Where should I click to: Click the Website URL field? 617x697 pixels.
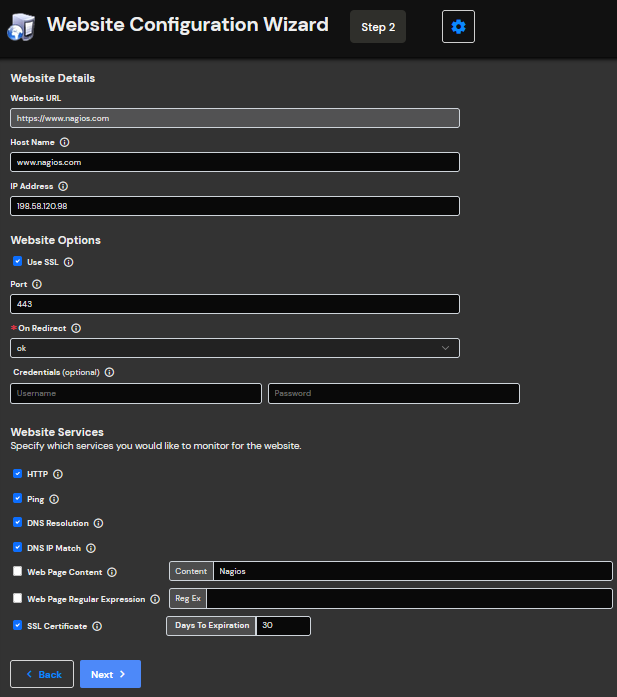tap(235, 118)
